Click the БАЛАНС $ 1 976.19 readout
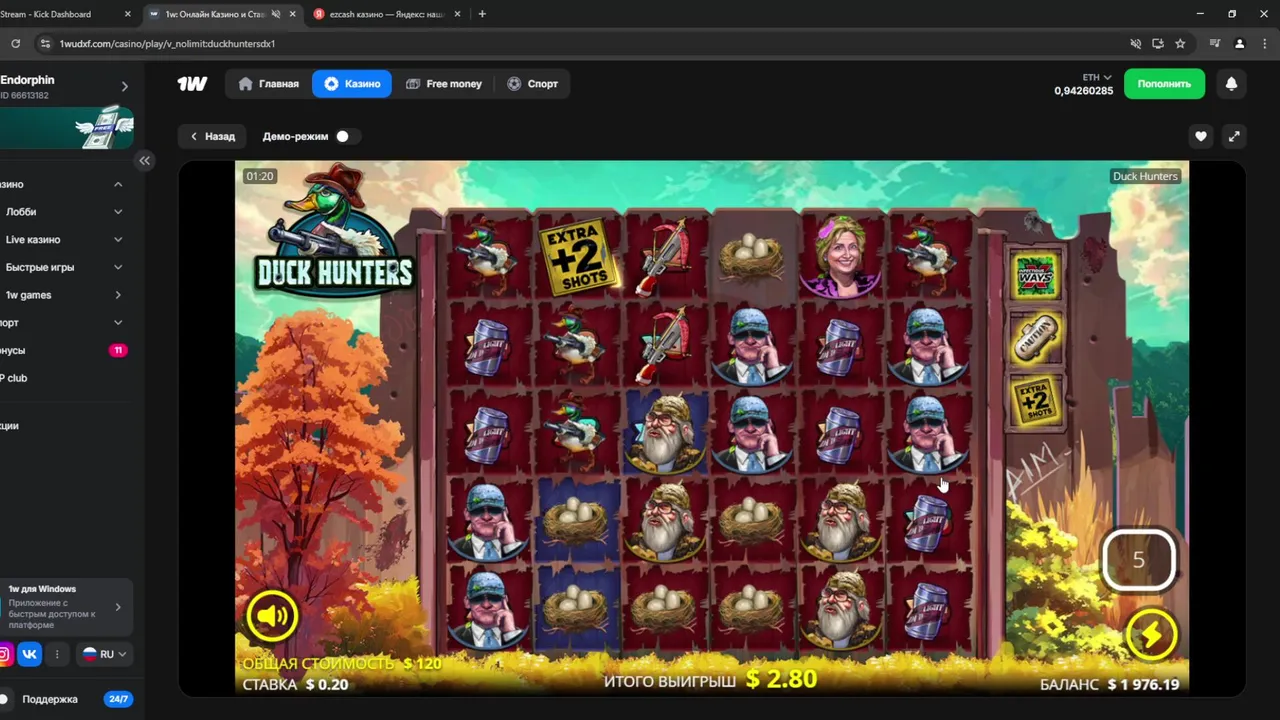This screenshot has height=720, width=1280. 1109,685
